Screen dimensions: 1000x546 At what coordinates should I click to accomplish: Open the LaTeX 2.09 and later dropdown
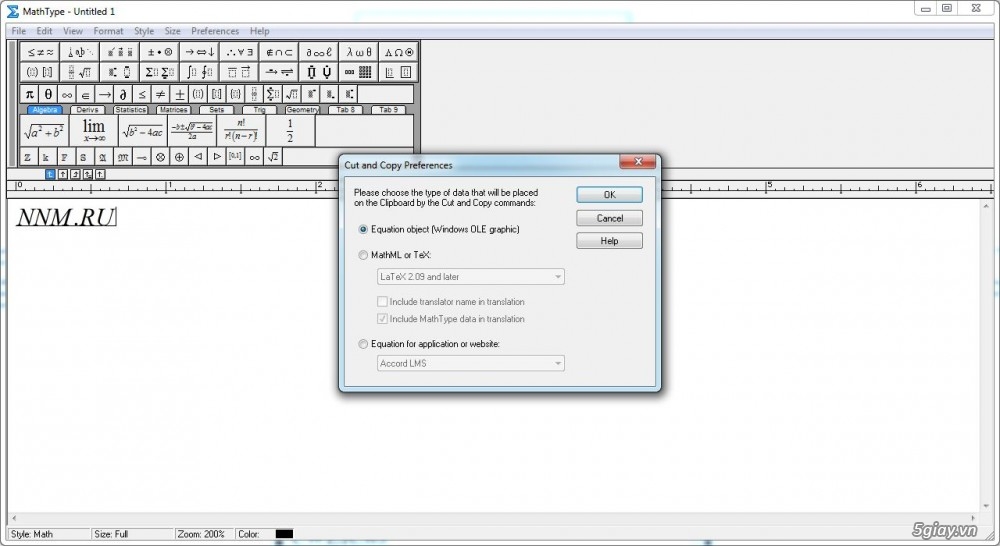pyautogui.click(x=471, y=277)
